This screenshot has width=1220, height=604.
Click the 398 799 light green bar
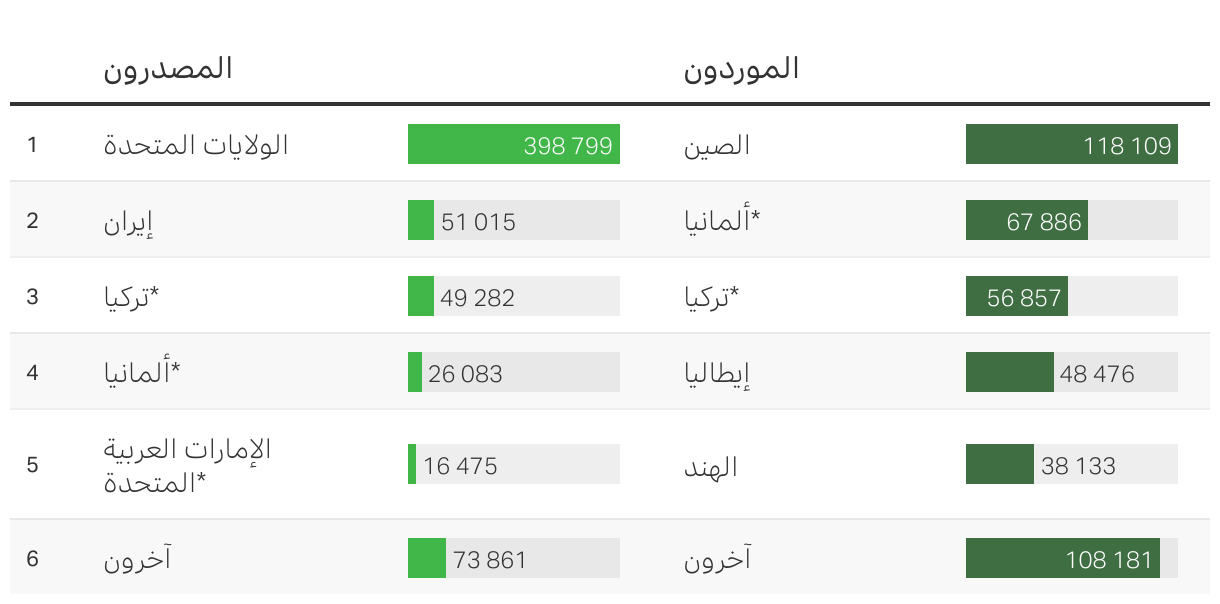pos(514,144)
